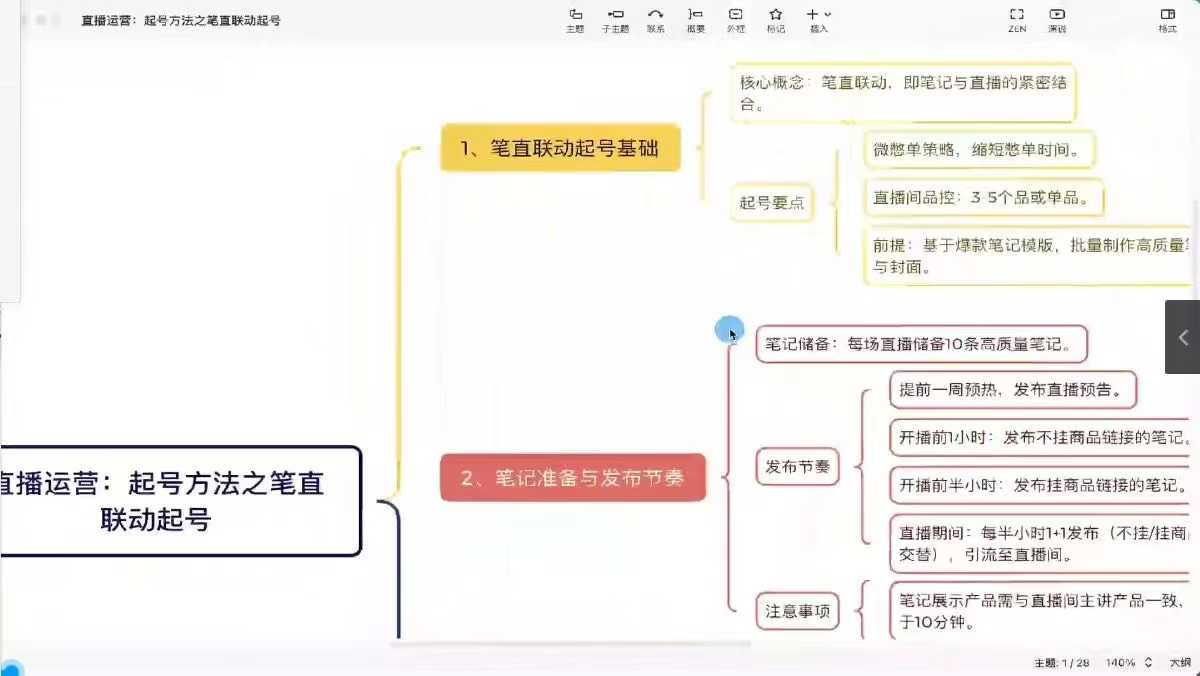Select topic 2、笔记准备与发布节奏
This screenshot has height=676, width=1200.
(572, 478)
